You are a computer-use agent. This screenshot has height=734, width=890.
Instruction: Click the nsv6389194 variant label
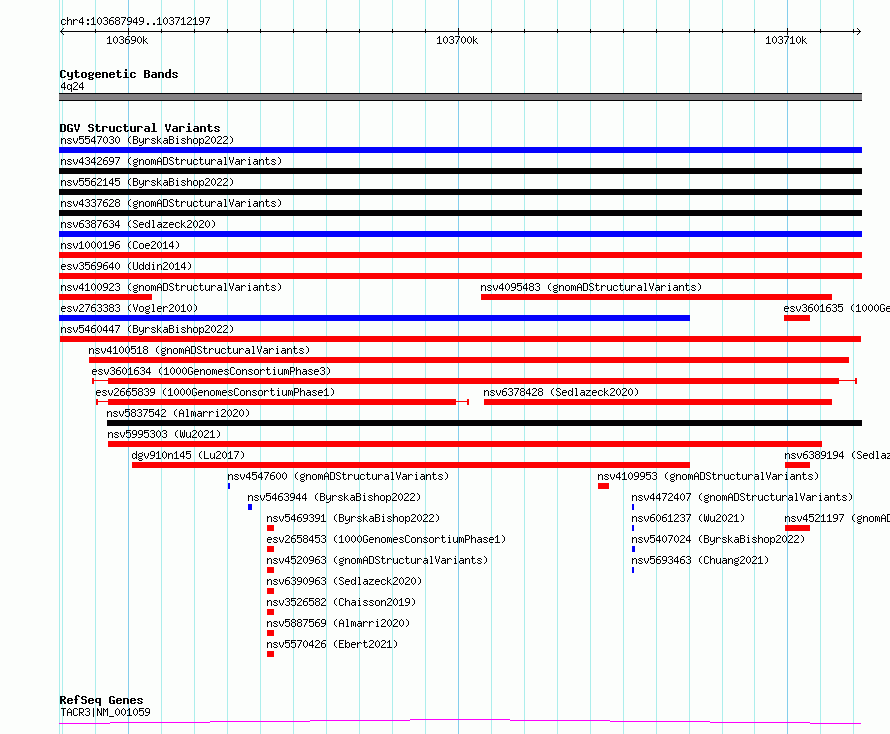(x=837, y=455)
